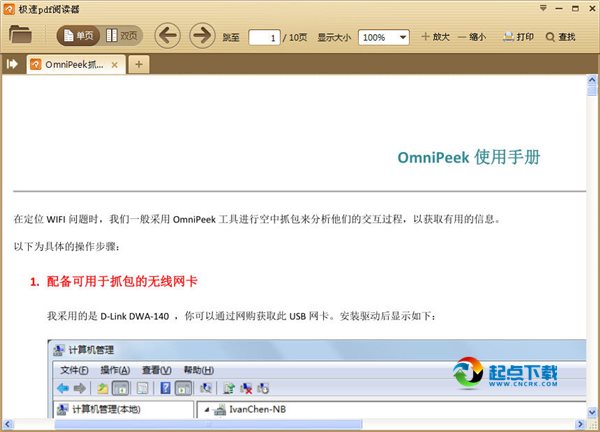Go to next page with right arrow
Viewport: 600px width, 432px height.
202,36
